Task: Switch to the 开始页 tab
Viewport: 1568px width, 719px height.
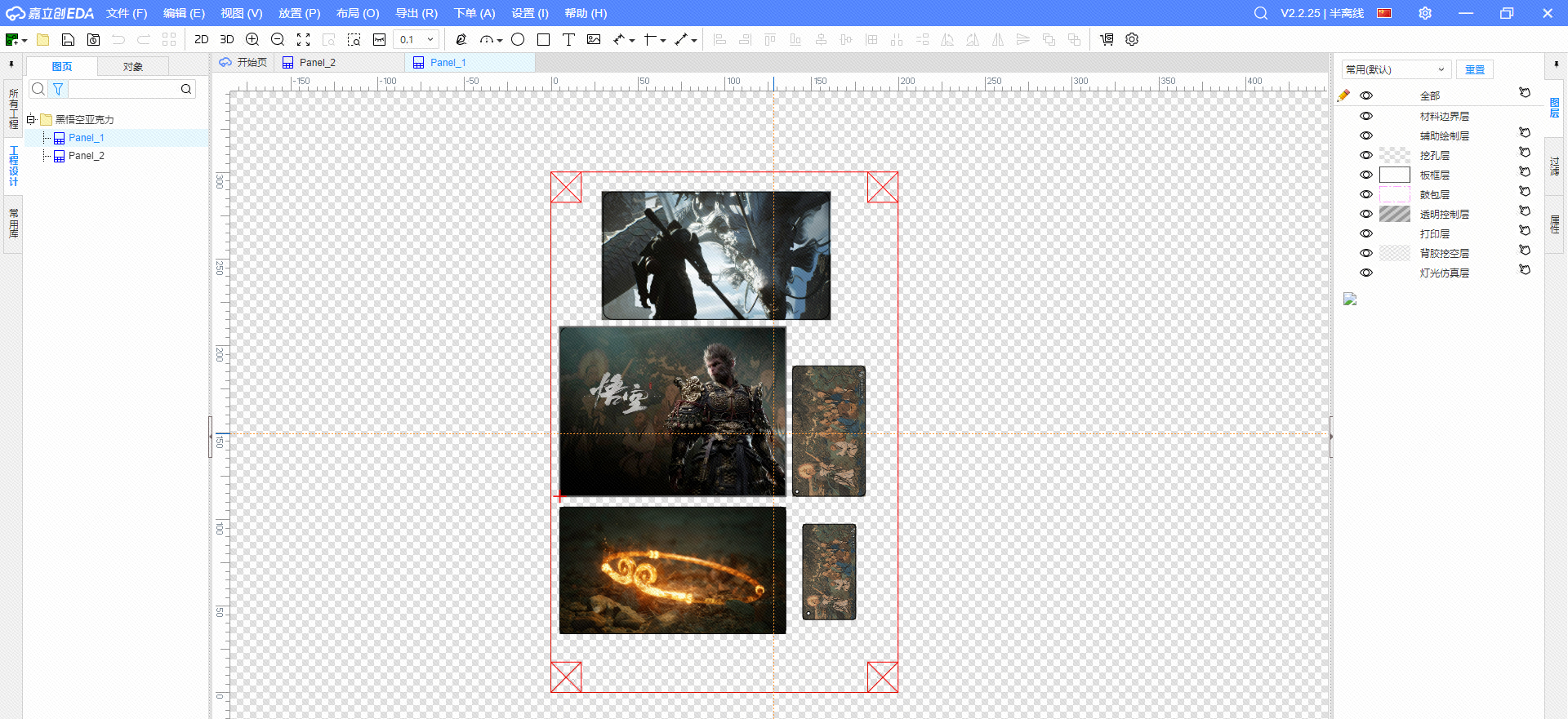Action: pyautogui.click(x=243, y=62)
